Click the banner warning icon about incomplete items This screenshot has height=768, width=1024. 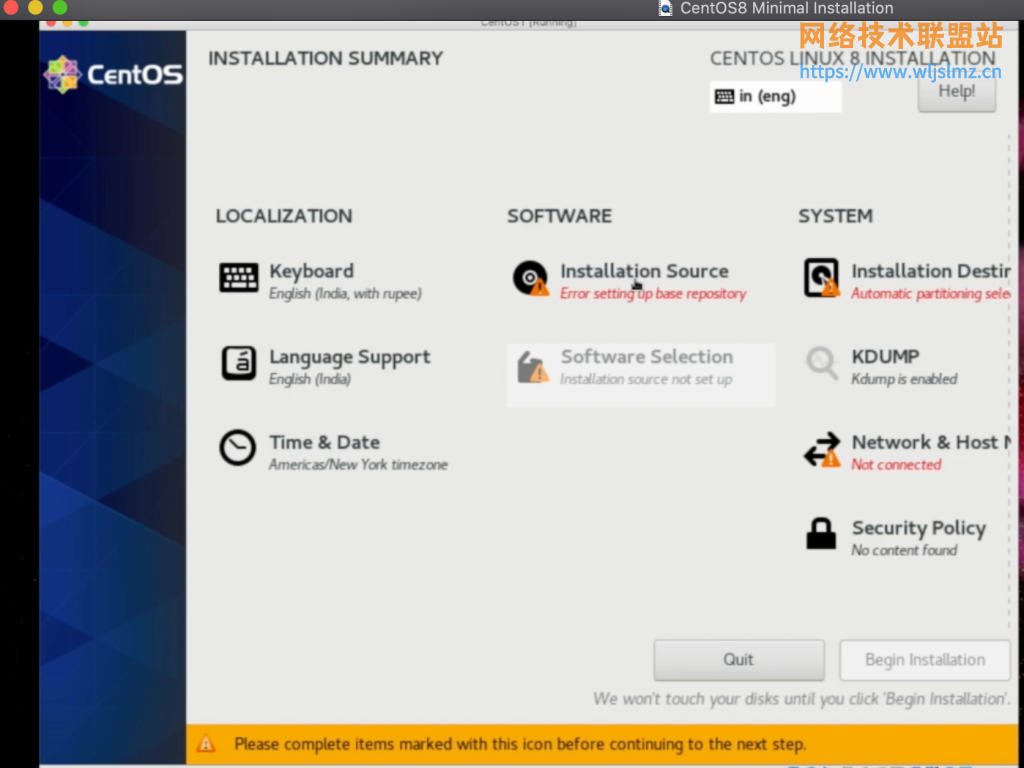[x=207, y=744]
